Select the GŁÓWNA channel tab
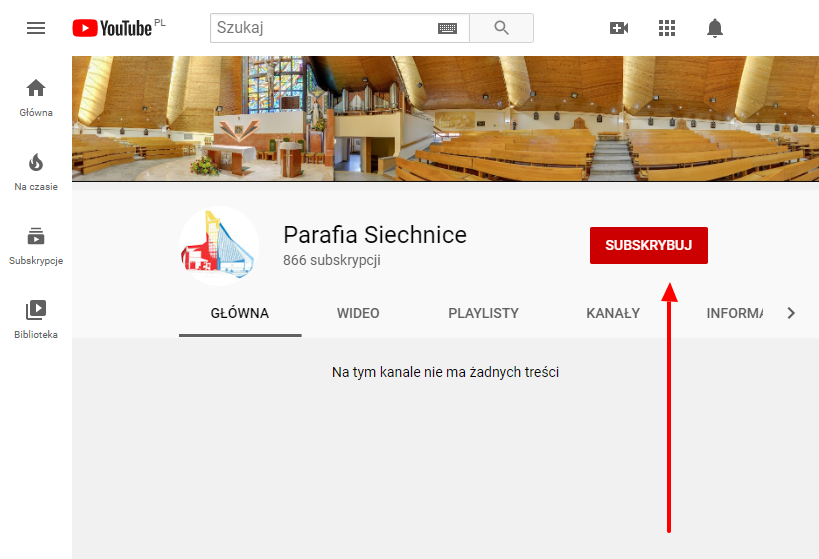This screenshot has width=819, height=559. 240,313
